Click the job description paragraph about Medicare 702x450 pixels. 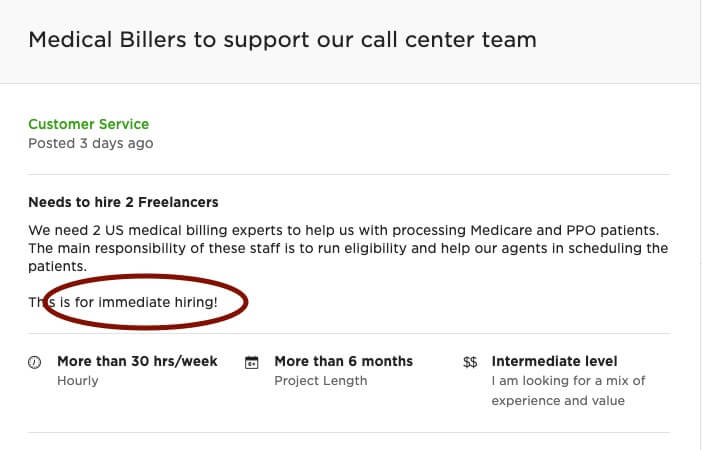coord(348,248)
